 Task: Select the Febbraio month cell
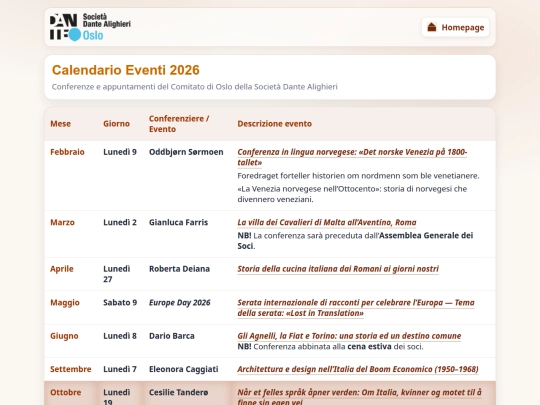pyautogui.click(x=67, y=152)
